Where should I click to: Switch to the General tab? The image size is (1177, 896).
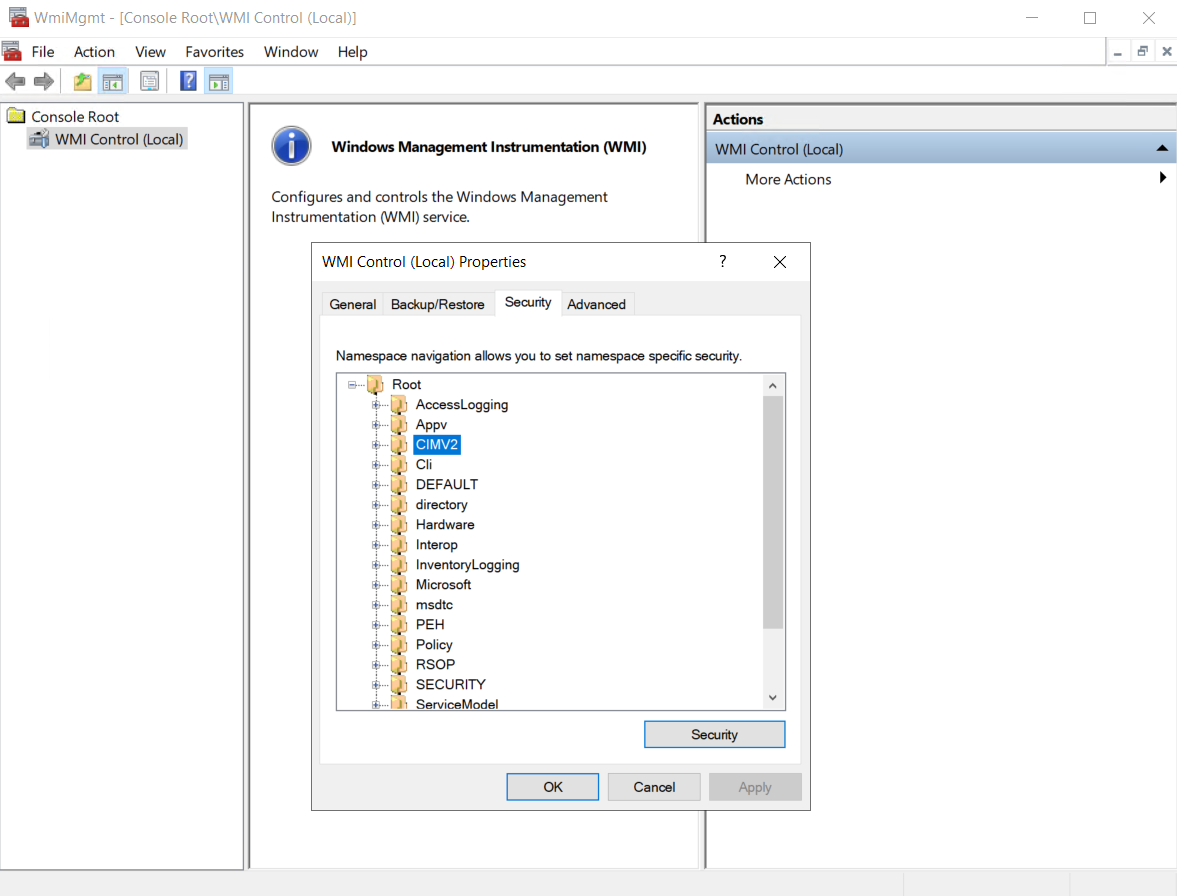[353, 304]
